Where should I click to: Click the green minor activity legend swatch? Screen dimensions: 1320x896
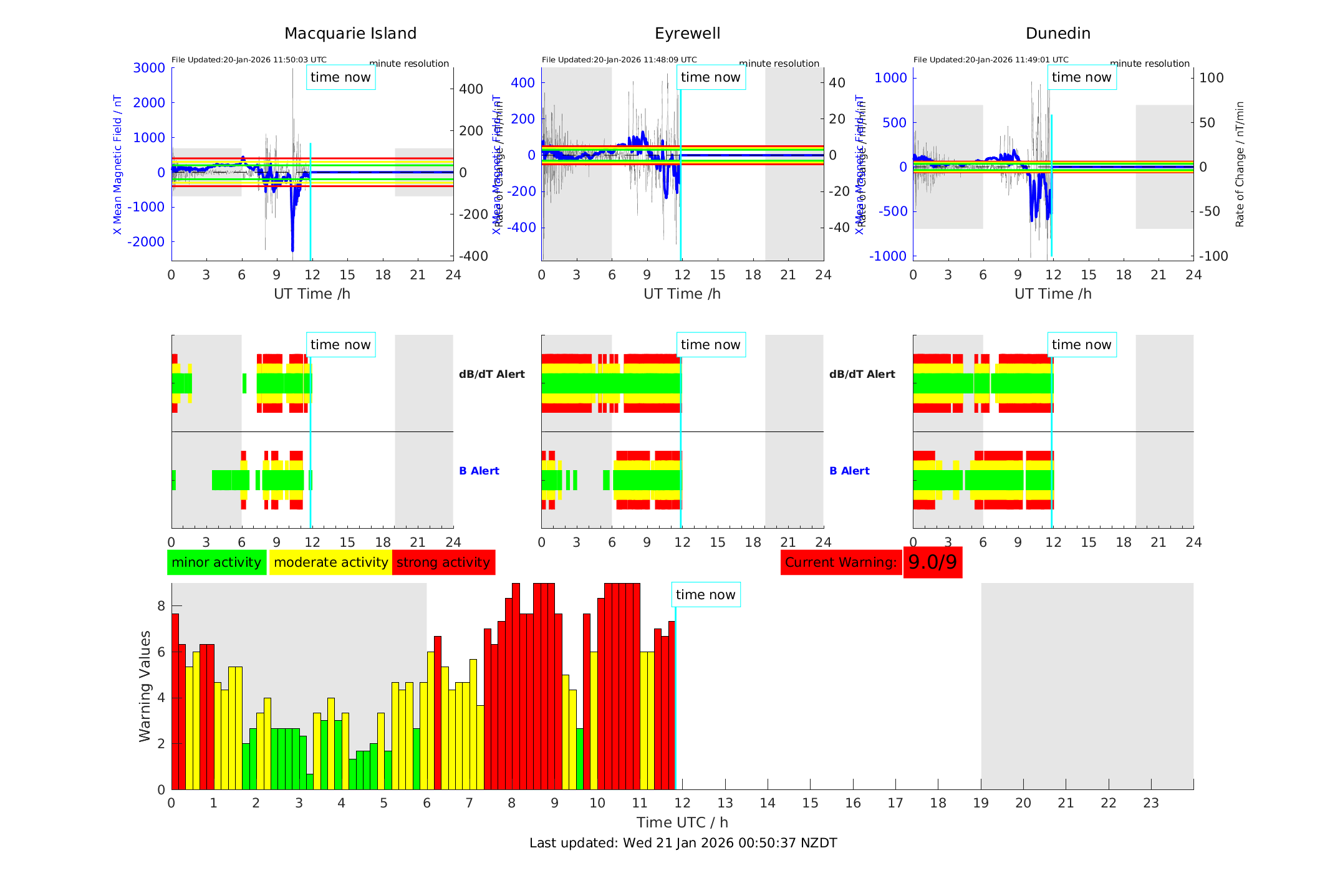pos(216,562)
